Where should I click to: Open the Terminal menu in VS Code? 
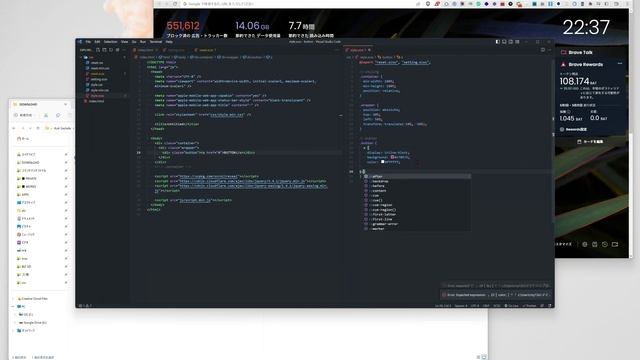click(x=156, y=42)
